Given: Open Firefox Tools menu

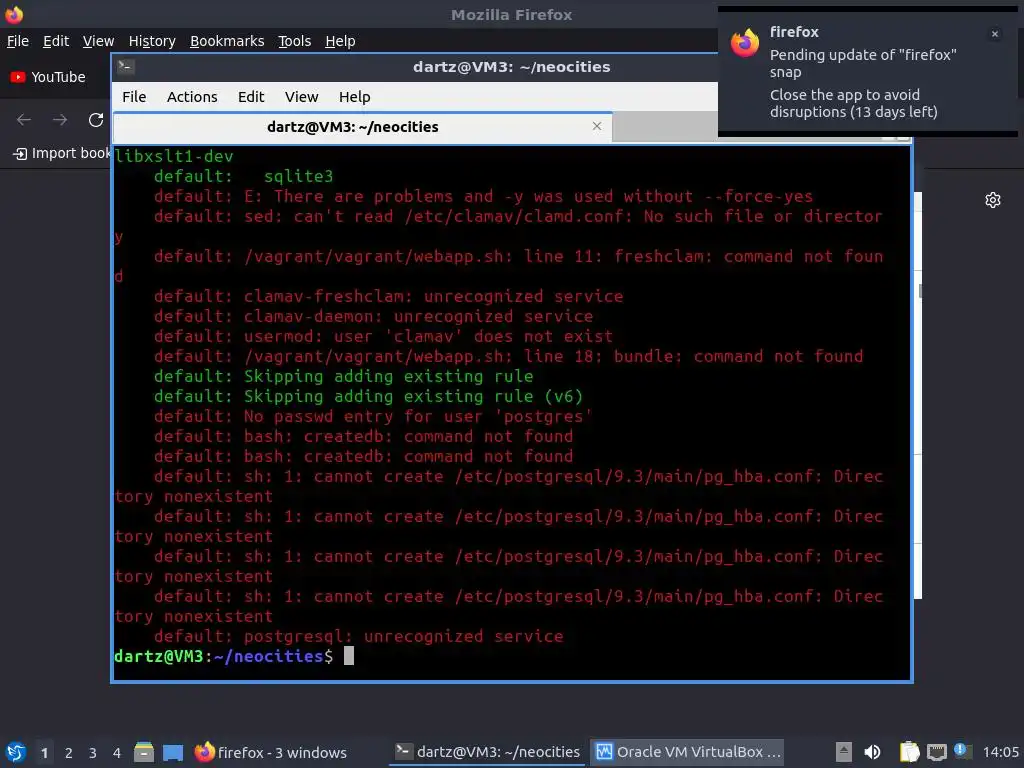Looking at the screenshot, I should (295, 41).
